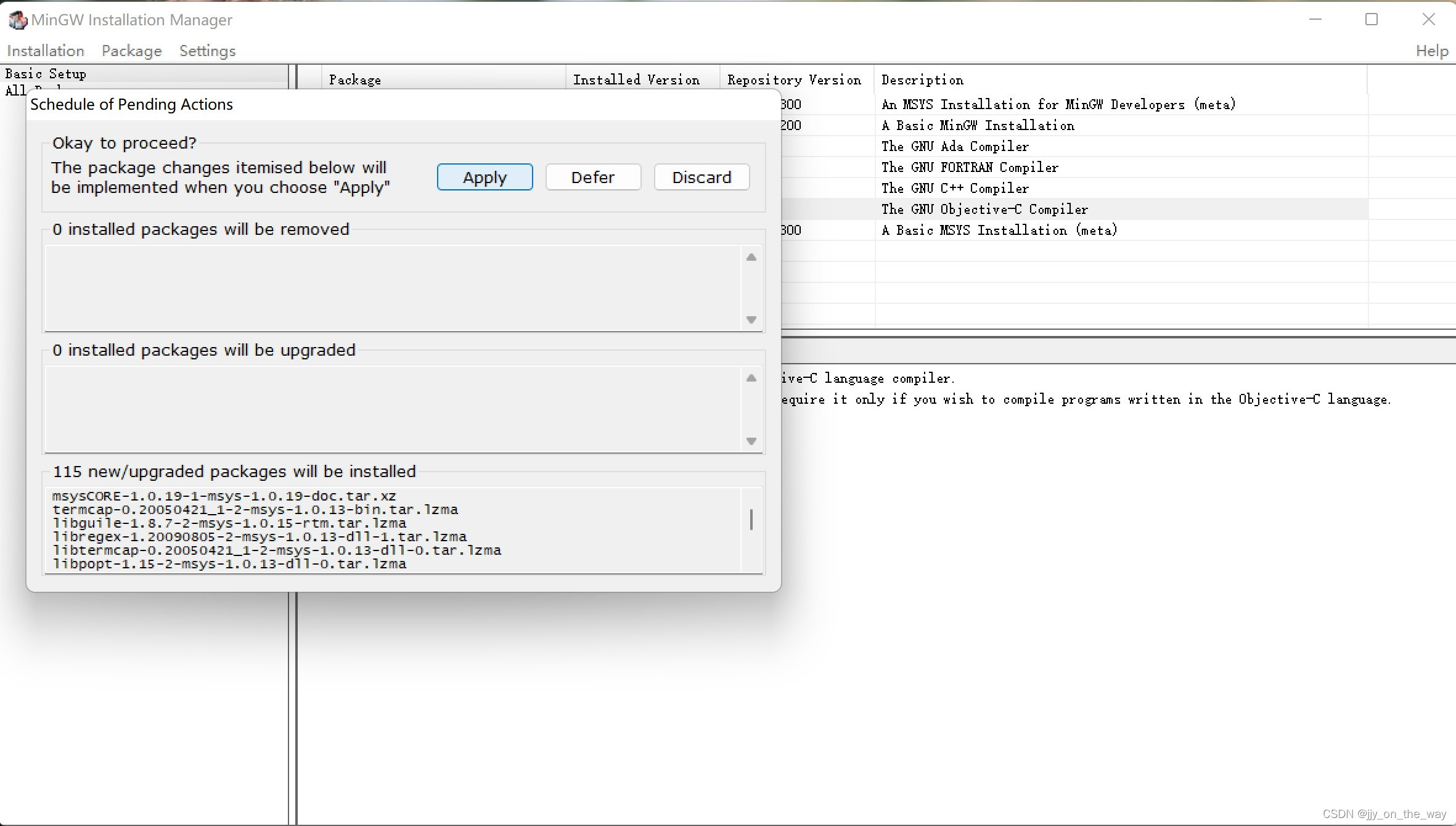This screenshot has width=1456, height=826.
Task: Click scrollbar thumb in install packages list
Action: pyautogui.click(x=751, y=520)
